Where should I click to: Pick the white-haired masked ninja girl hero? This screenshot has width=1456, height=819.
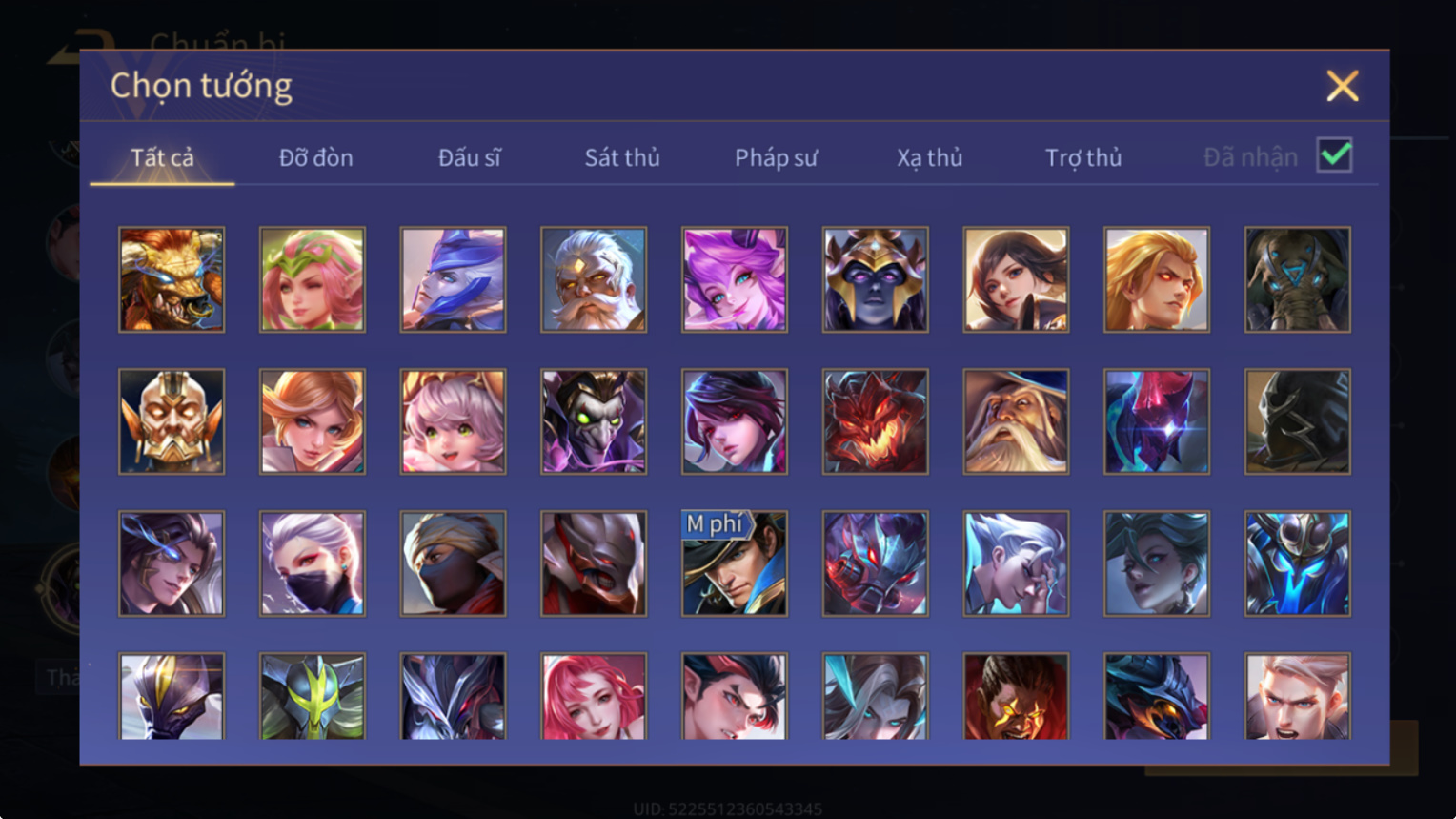click(313, 563)
